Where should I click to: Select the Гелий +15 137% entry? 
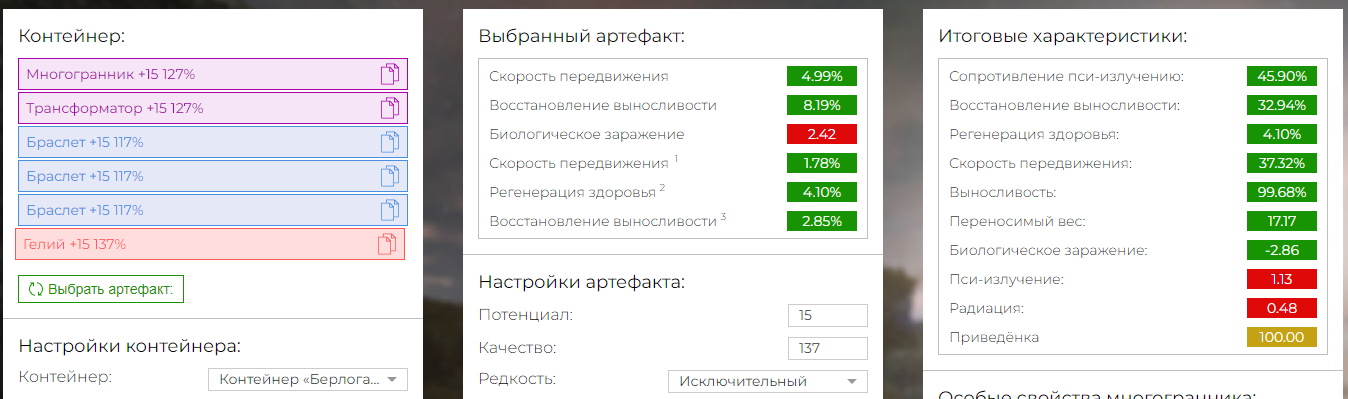(x=210, y=244)
